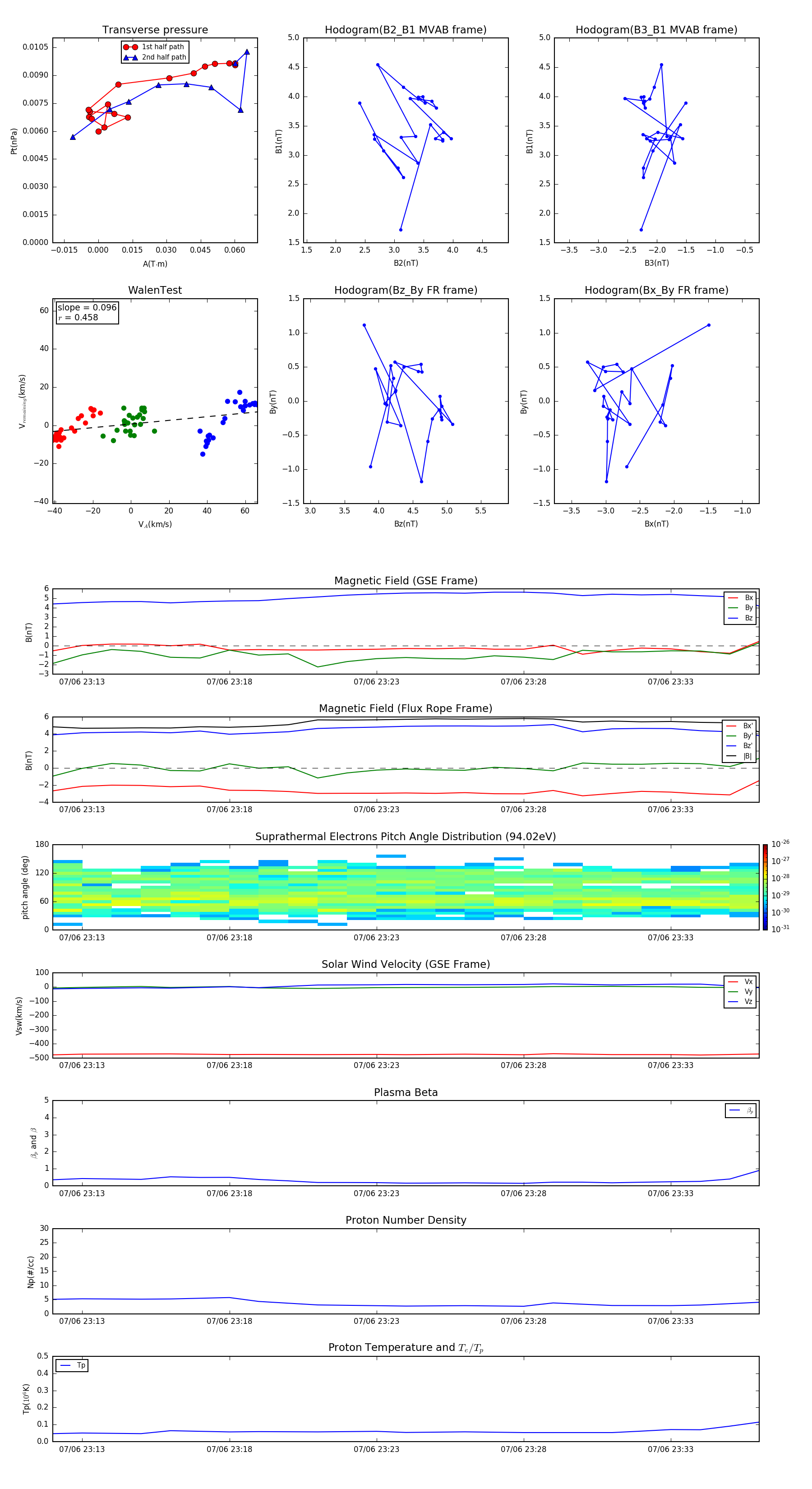
Task: Click the 'Bx(nT)' axis label
Action: click(656, 524)
